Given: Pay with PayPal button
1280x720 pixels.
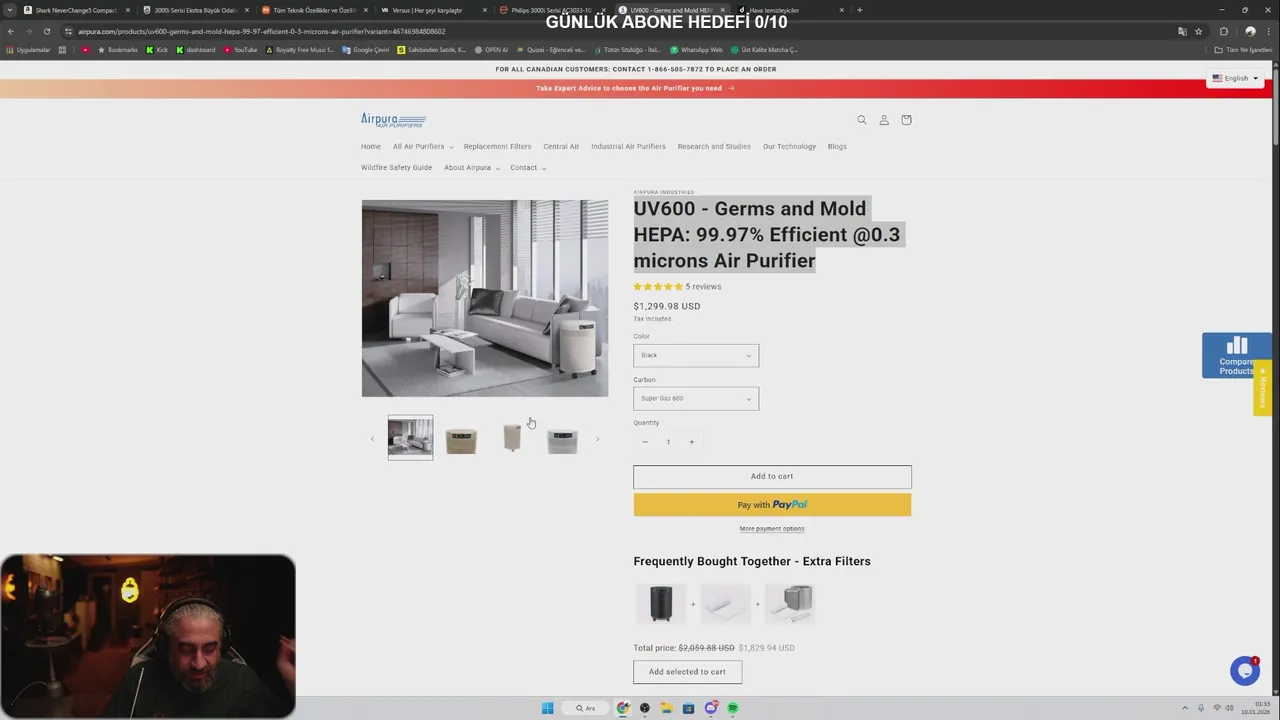Looking at the screenshot, I should pyautogui.click(x=772, y=505).
